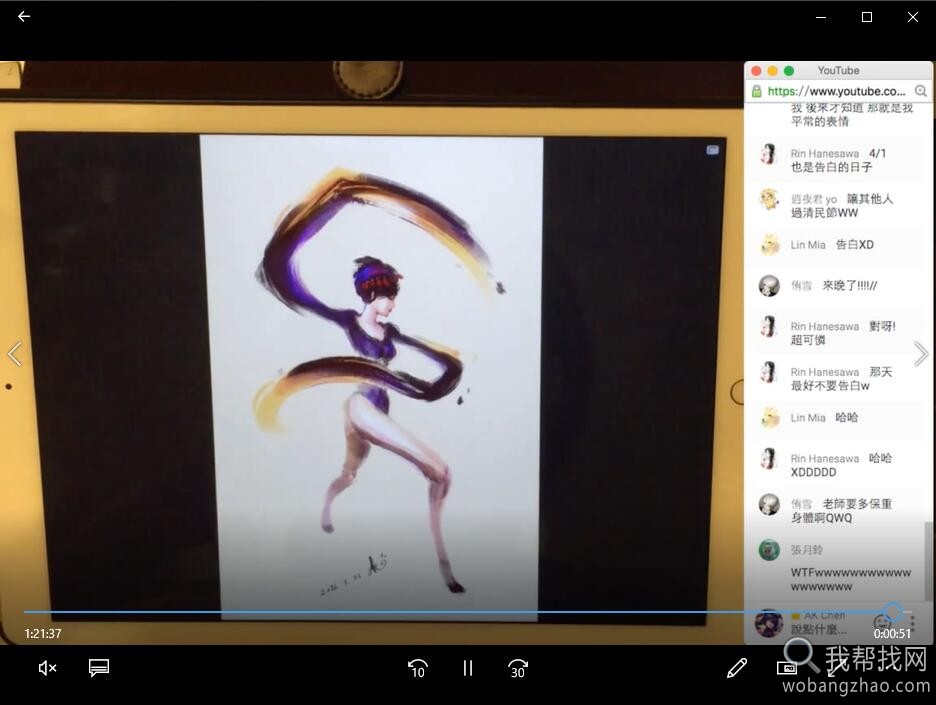Close the video player window
The image size is (936, 705).
[x=913, y=17]
